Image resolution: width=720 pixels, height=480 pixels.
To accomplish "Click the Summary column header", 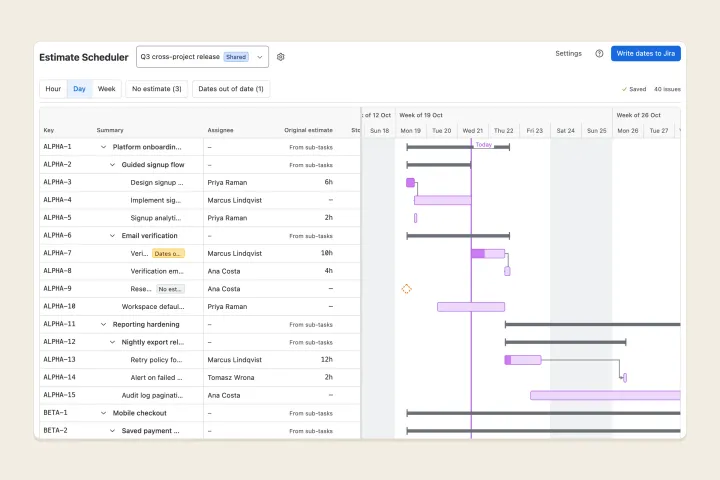I will tap(110, 130).
